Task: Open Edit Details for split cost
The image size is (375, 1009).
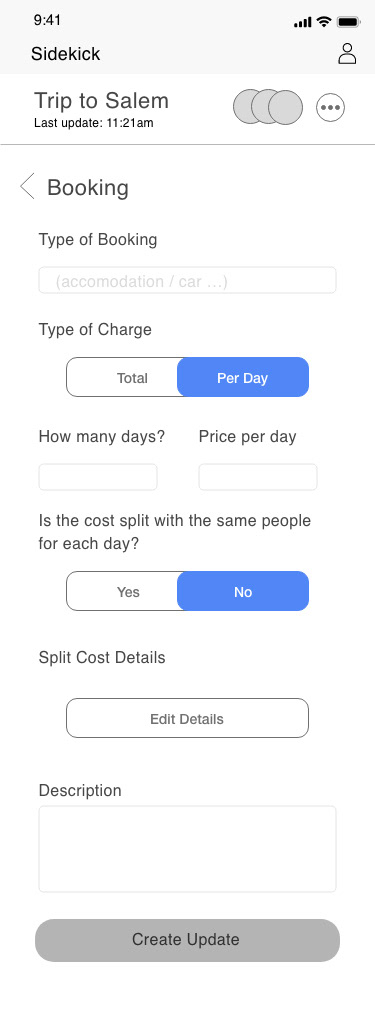Action: (x=187, y=718)
